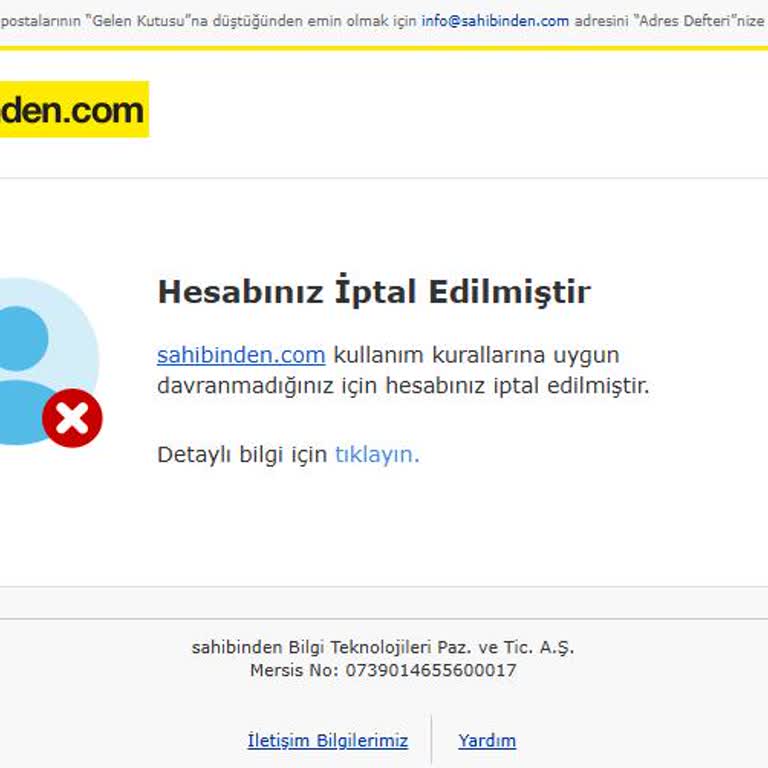Click the info@sahibinden.com email address link
Image resolution: width=768 pixels, height=768 pixels.
(495, 21)
